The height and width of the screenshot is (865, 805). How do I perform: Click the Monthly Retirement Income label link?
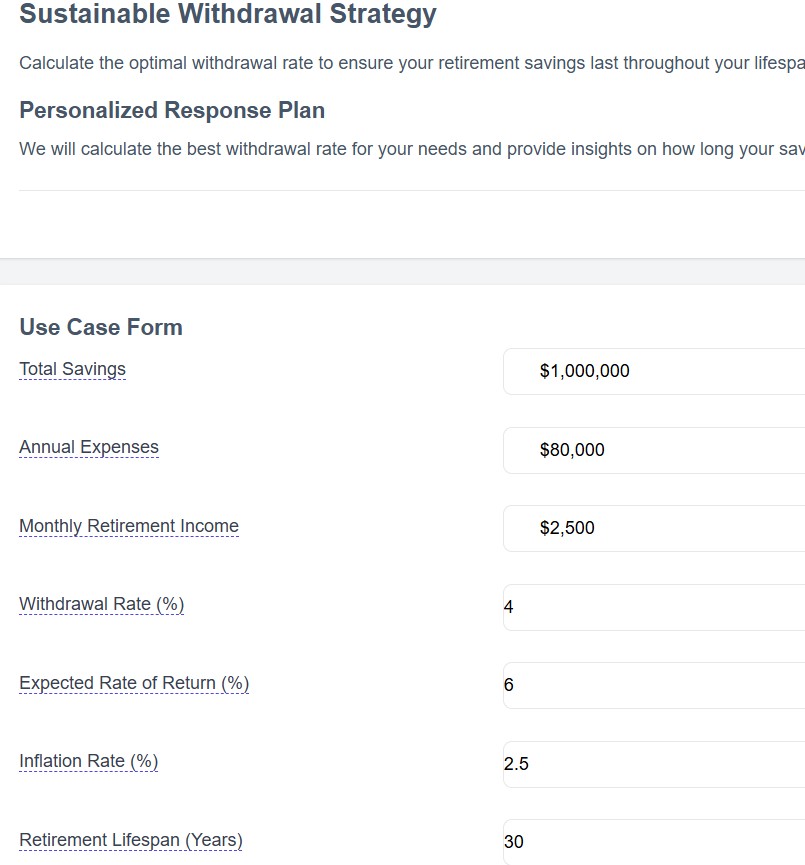click(x=128, y=526)
